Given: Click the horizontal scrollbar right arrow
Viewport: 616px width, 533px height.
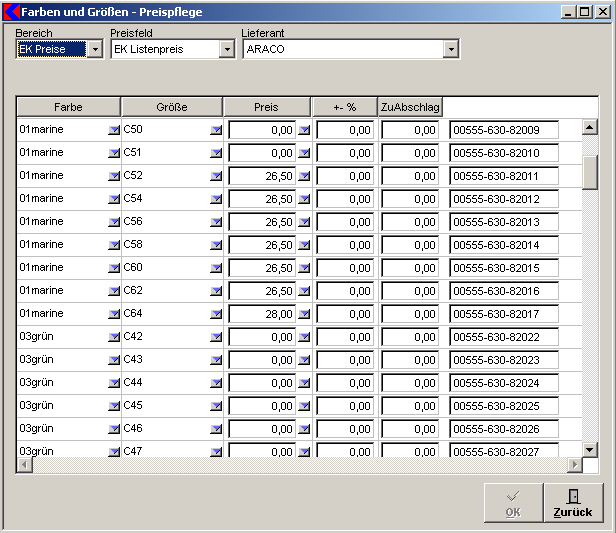Looking at the screenshot, I should (x=575, y=465).
